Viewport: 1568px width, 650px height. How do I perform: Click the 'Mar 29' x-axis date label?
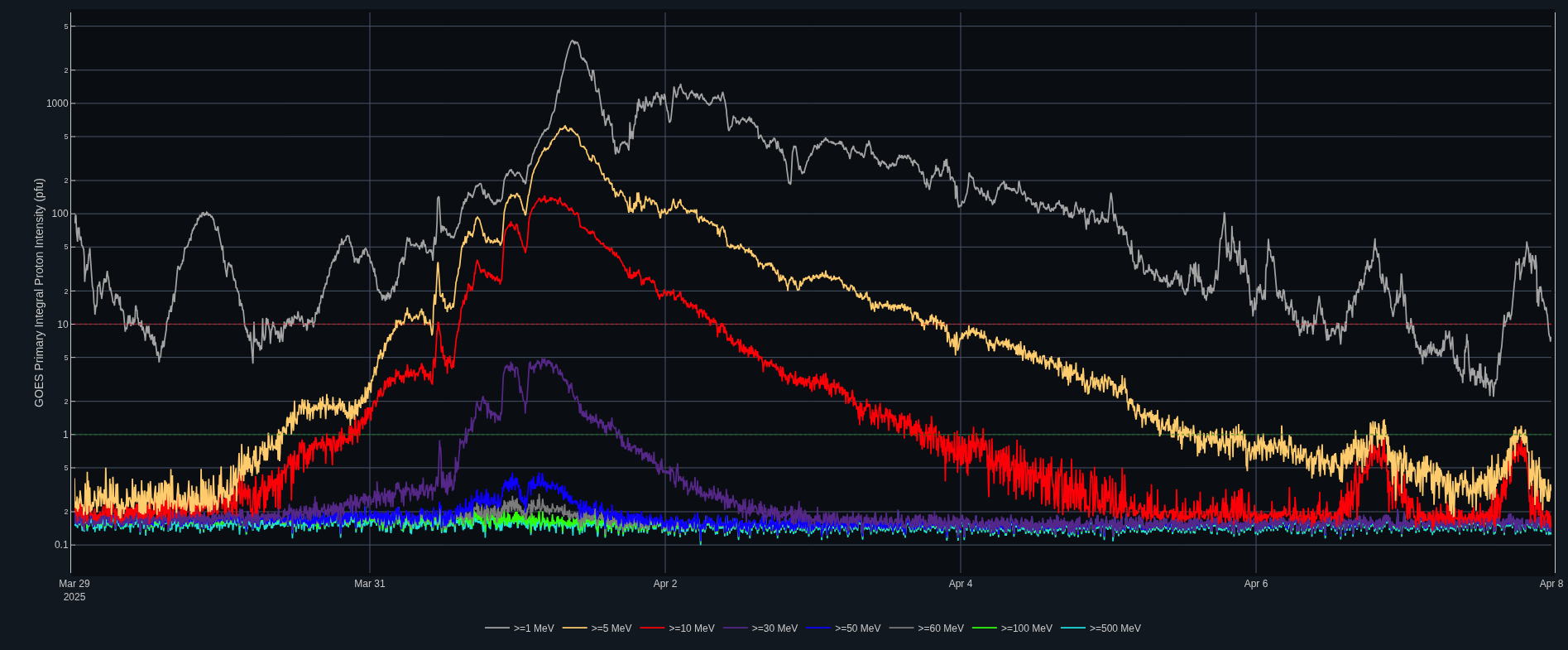click(74, 584)
